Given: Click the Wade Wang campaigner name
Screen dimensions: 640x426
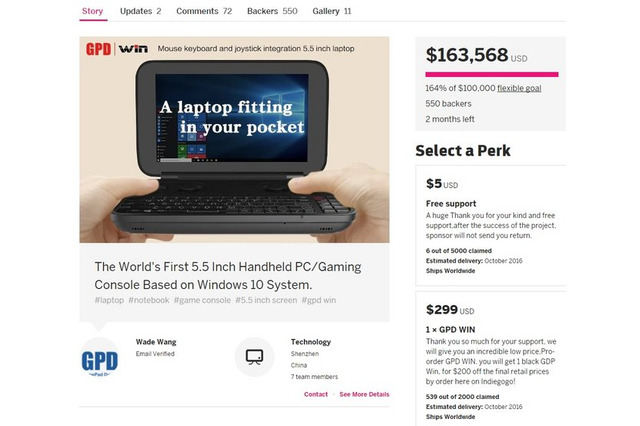Looking at the screenshot, I should (155, 342).
